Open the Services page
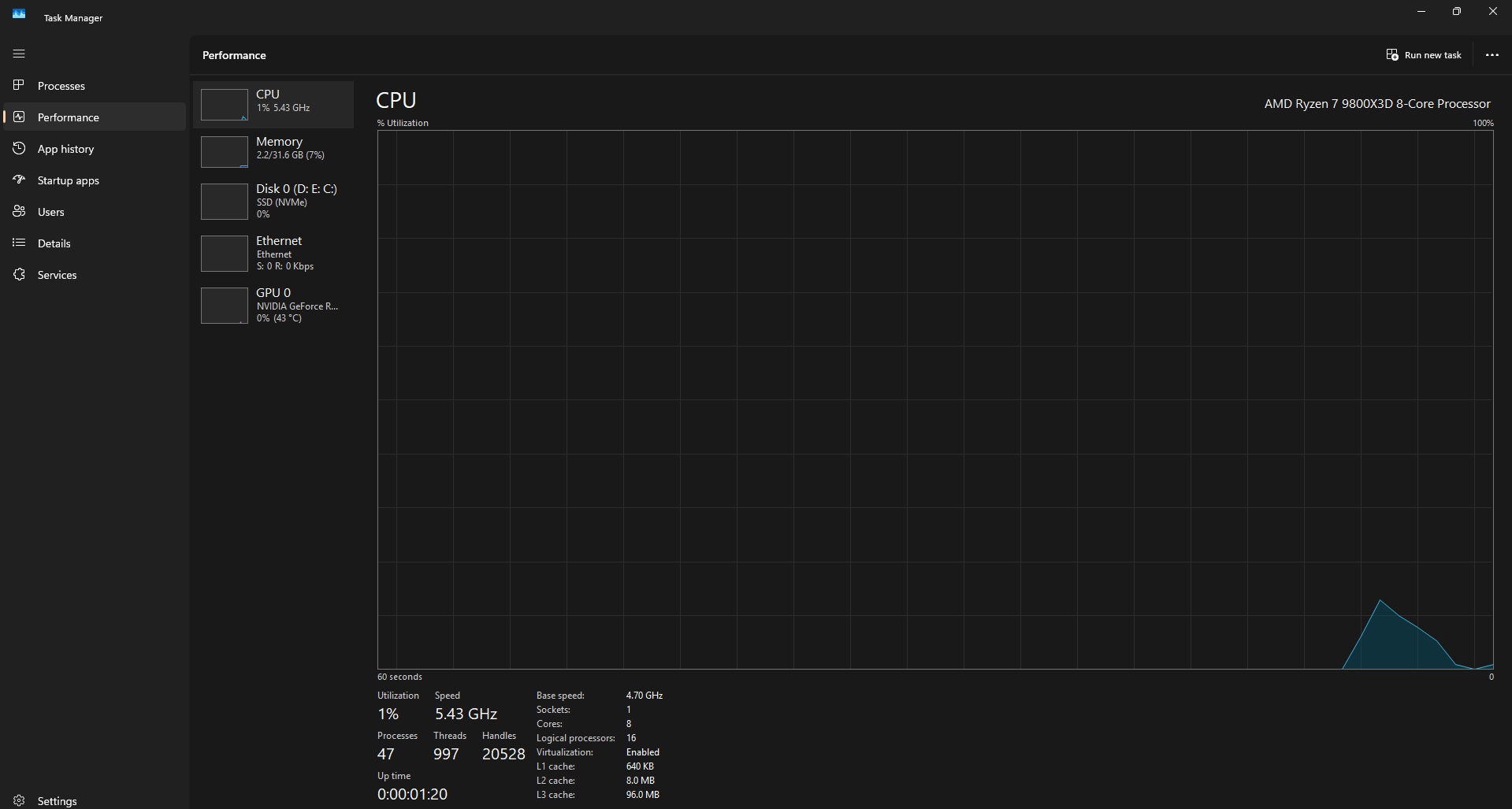This screenshot has height=809, width=1512. pos(95,274)
